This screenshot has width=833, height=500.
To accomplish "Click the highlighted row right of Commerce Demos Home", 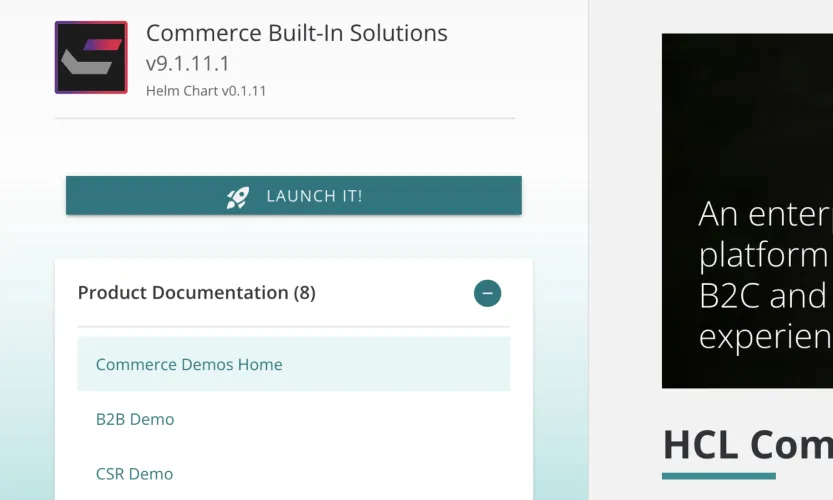I will coord(400,364).
